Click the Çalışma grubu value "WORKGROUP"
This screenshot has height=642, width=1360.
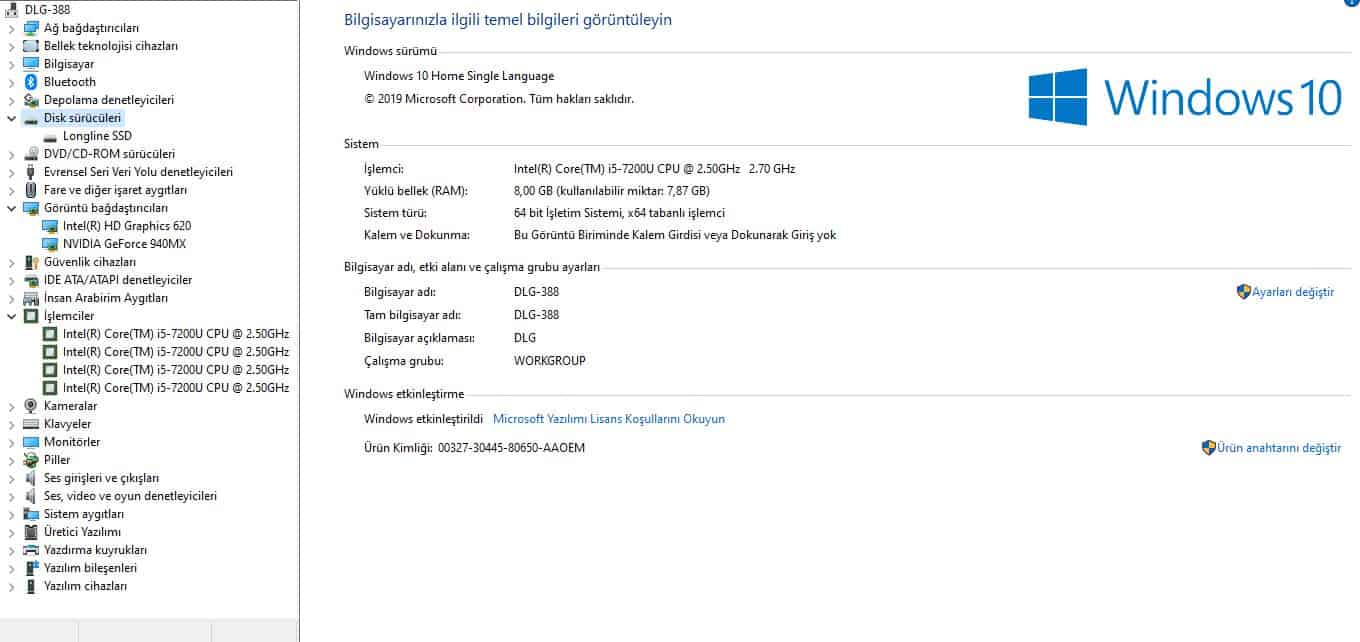[550, 361]
